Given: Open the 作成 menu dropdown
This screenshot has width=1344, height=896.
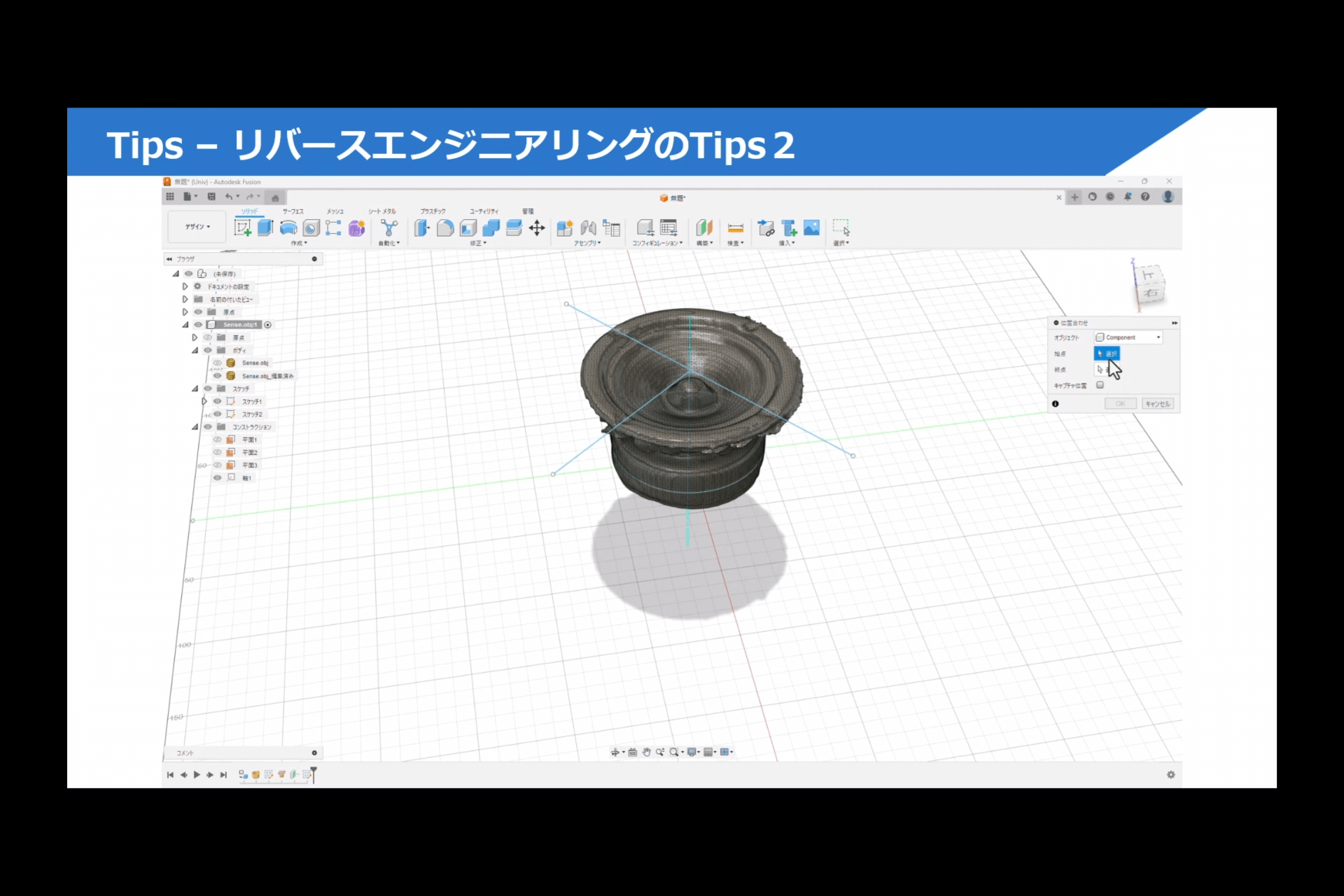Looking at the screenshot, I should [299, 243].
